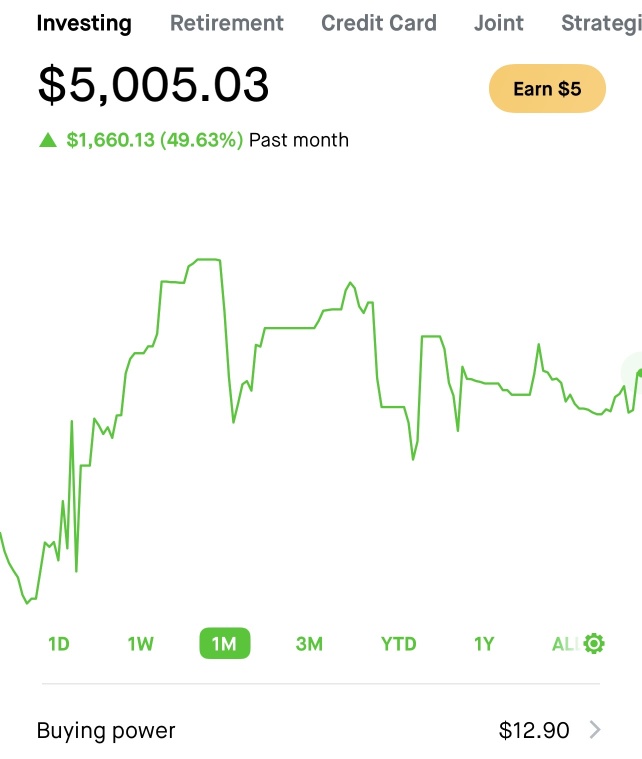Switch chart to 1Y range

[484, 644]
